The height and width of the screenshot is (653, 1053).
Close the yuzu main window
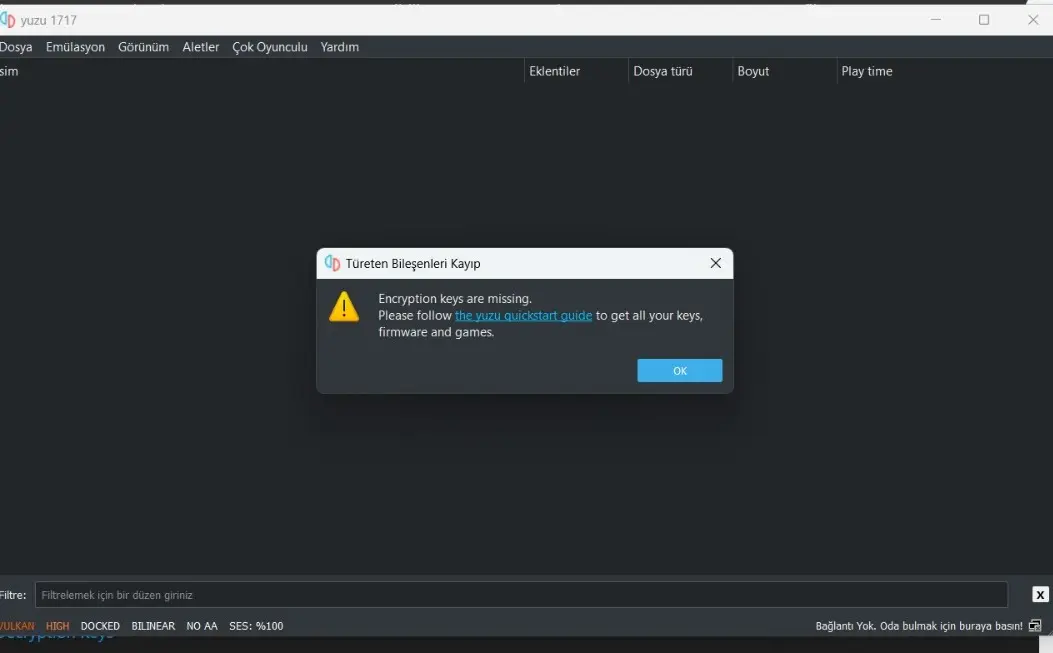point(1033,19)
